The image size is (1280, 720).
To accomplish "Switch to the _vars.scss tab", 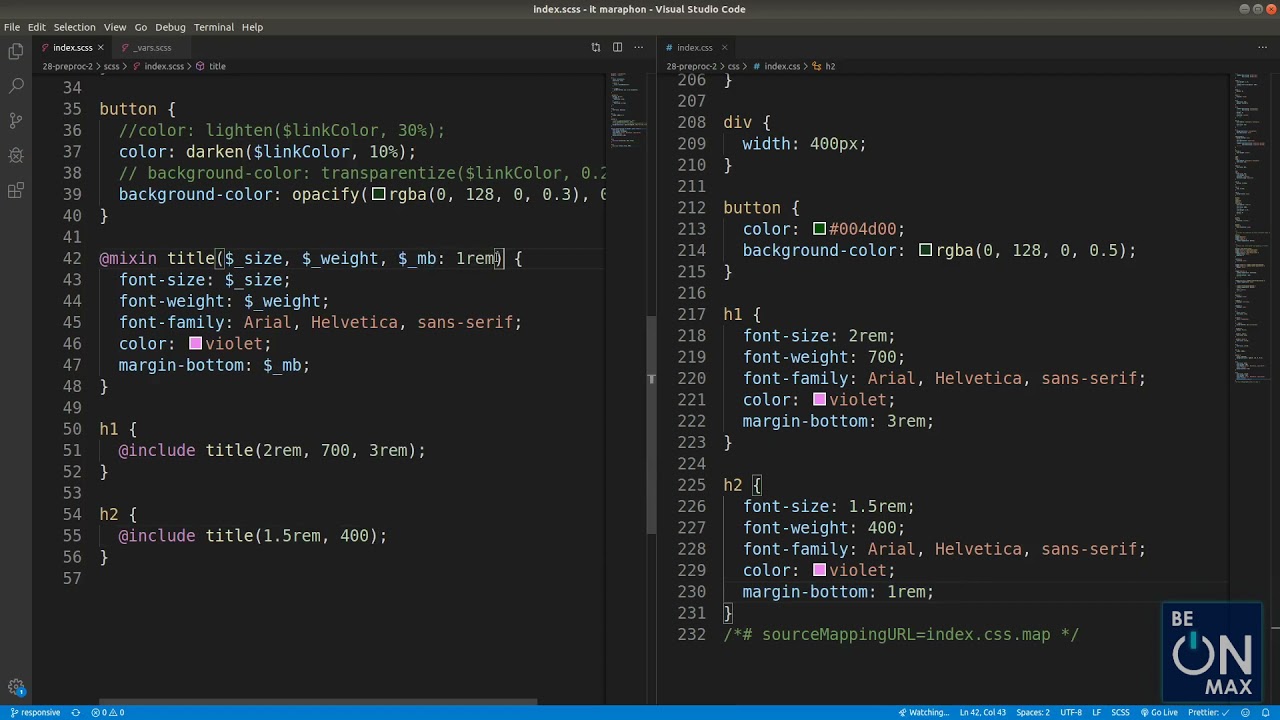I will click(x=153, y=47).
